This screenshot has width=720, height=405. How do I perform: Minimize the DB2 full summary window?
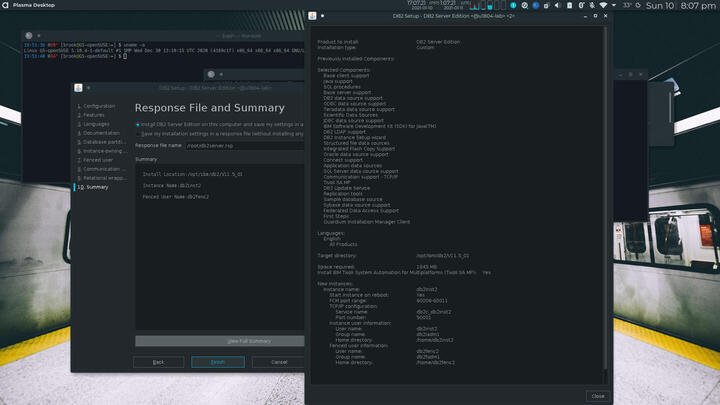(585, 16)
